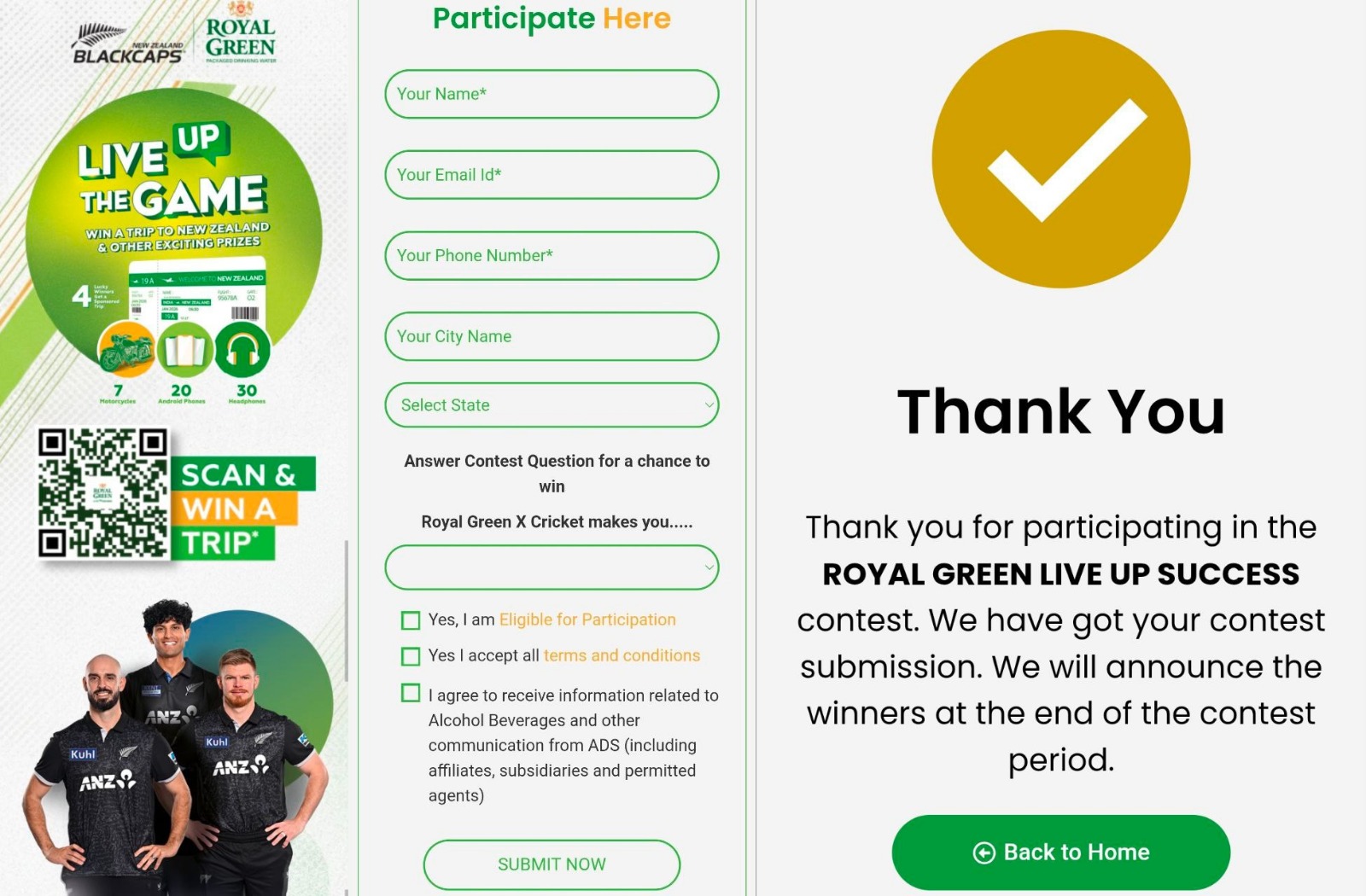Click the SUBMIT NOW button
The width and height of the screenshot is (1366, 896).
(x=552, y=864)
